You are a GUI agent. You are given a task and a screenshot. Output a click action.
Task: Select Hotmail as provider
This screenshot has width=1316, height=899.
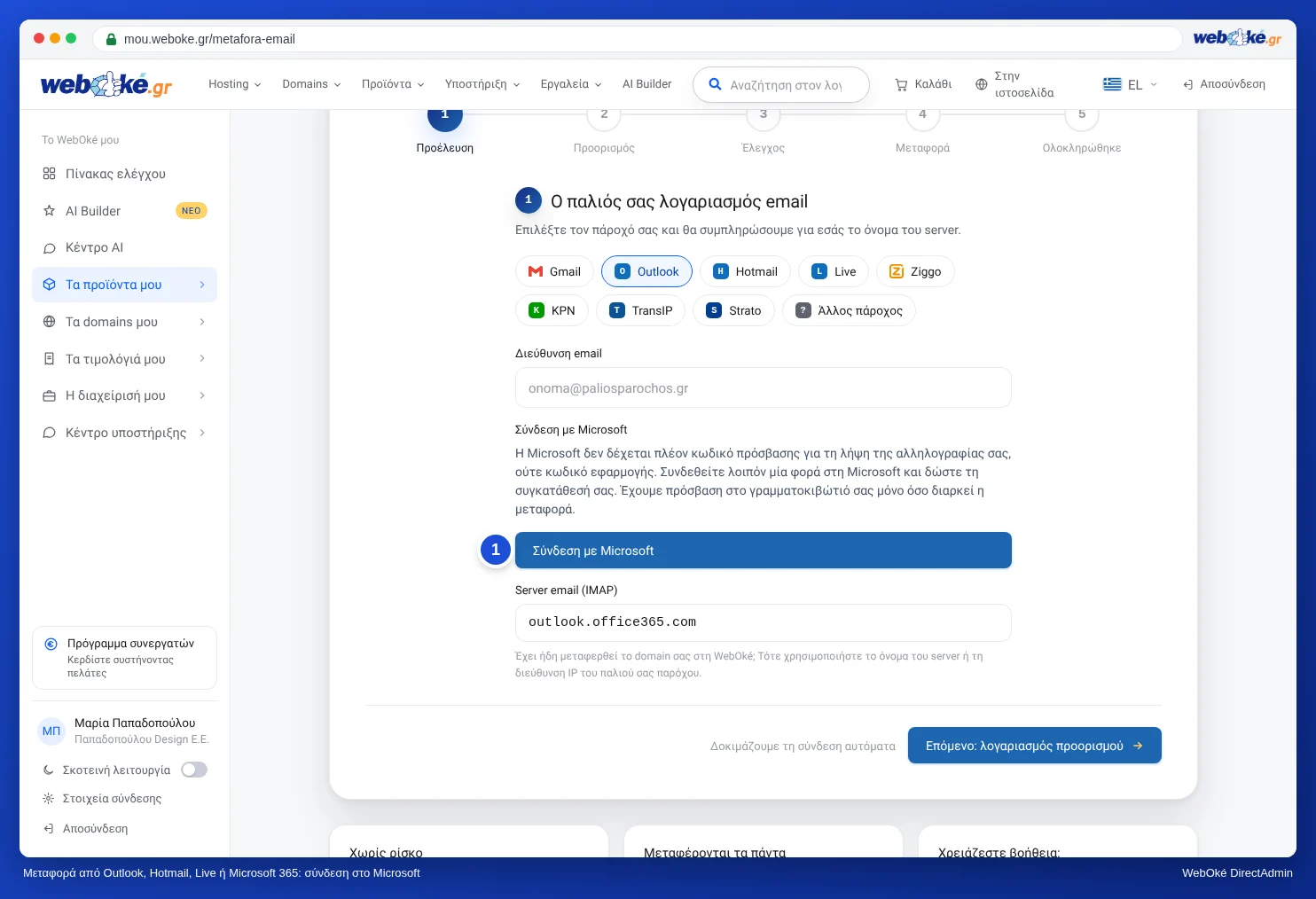coord(746,271)
